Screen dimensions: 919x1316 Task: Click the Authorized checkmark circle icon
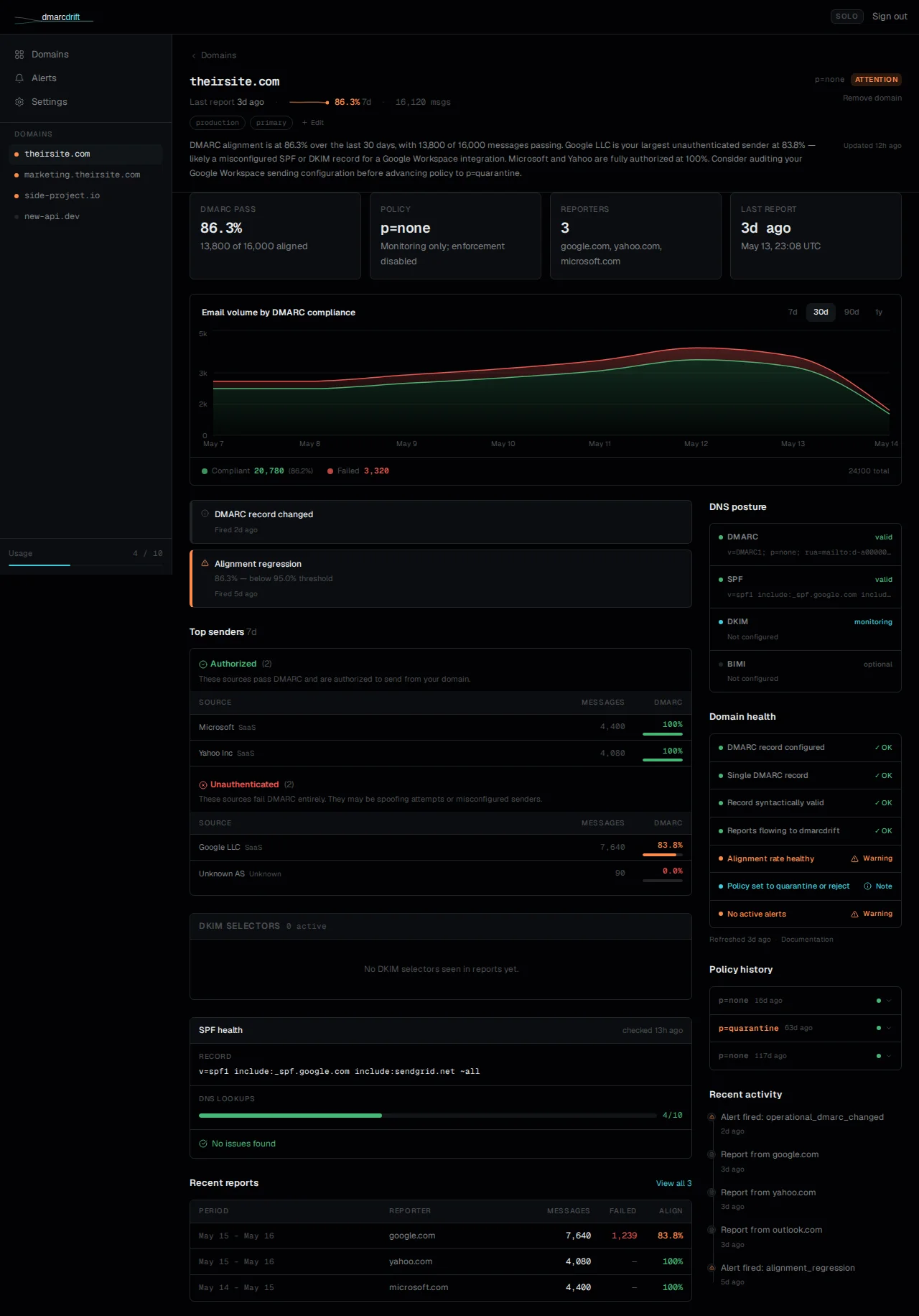(203, 664)
